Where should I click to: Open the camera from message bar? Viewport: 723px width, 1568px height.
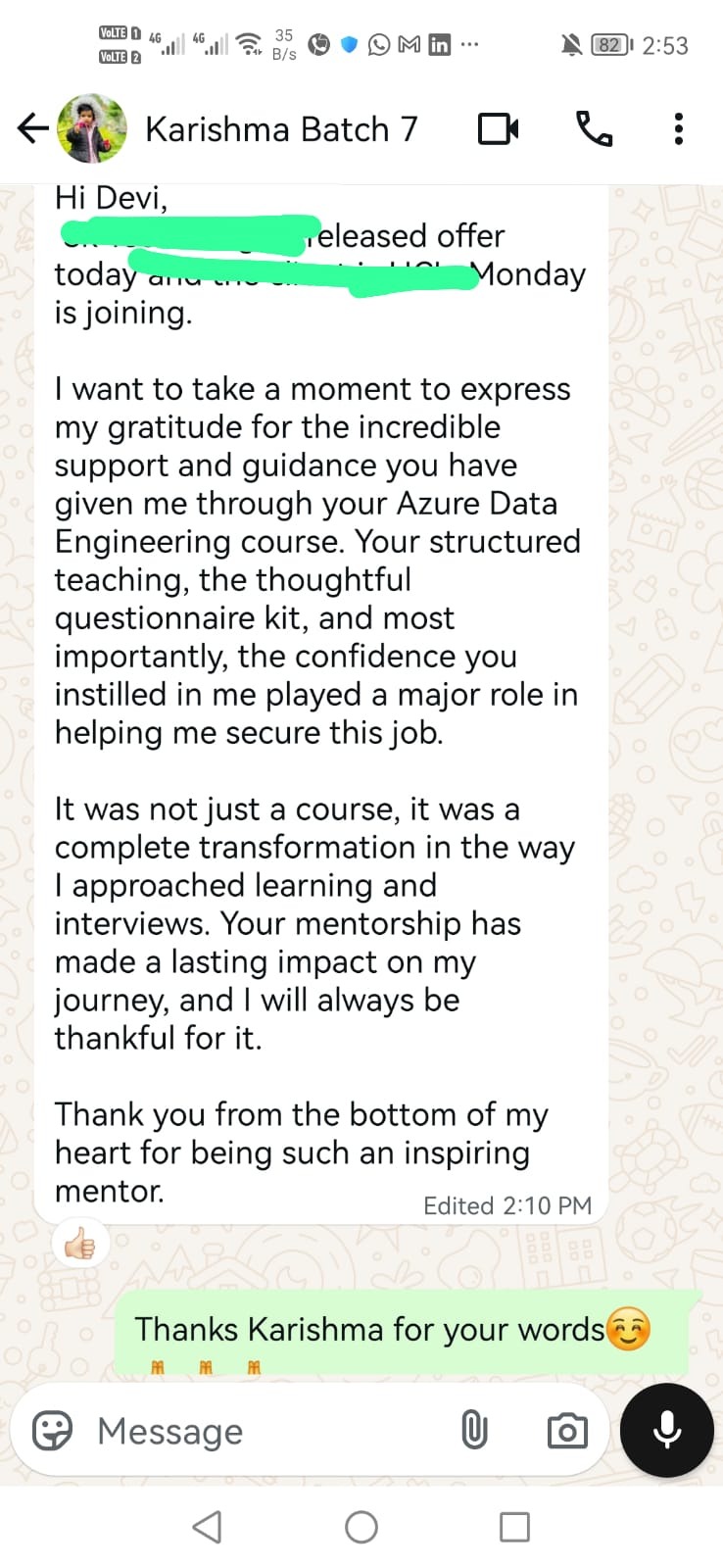coord(567,1431)
